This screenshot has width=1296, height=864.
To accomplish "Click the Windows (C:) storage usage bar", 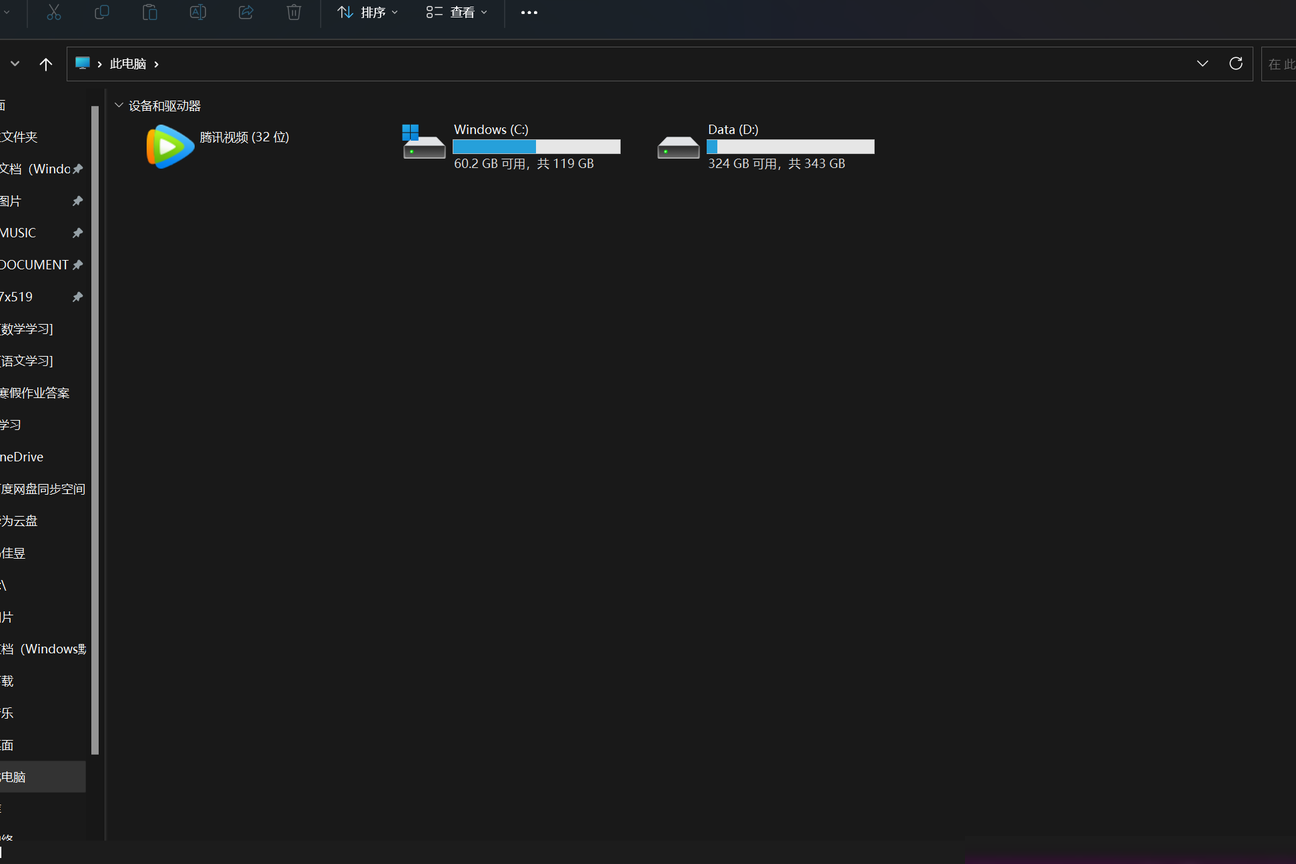I will [x=537, y=147].
